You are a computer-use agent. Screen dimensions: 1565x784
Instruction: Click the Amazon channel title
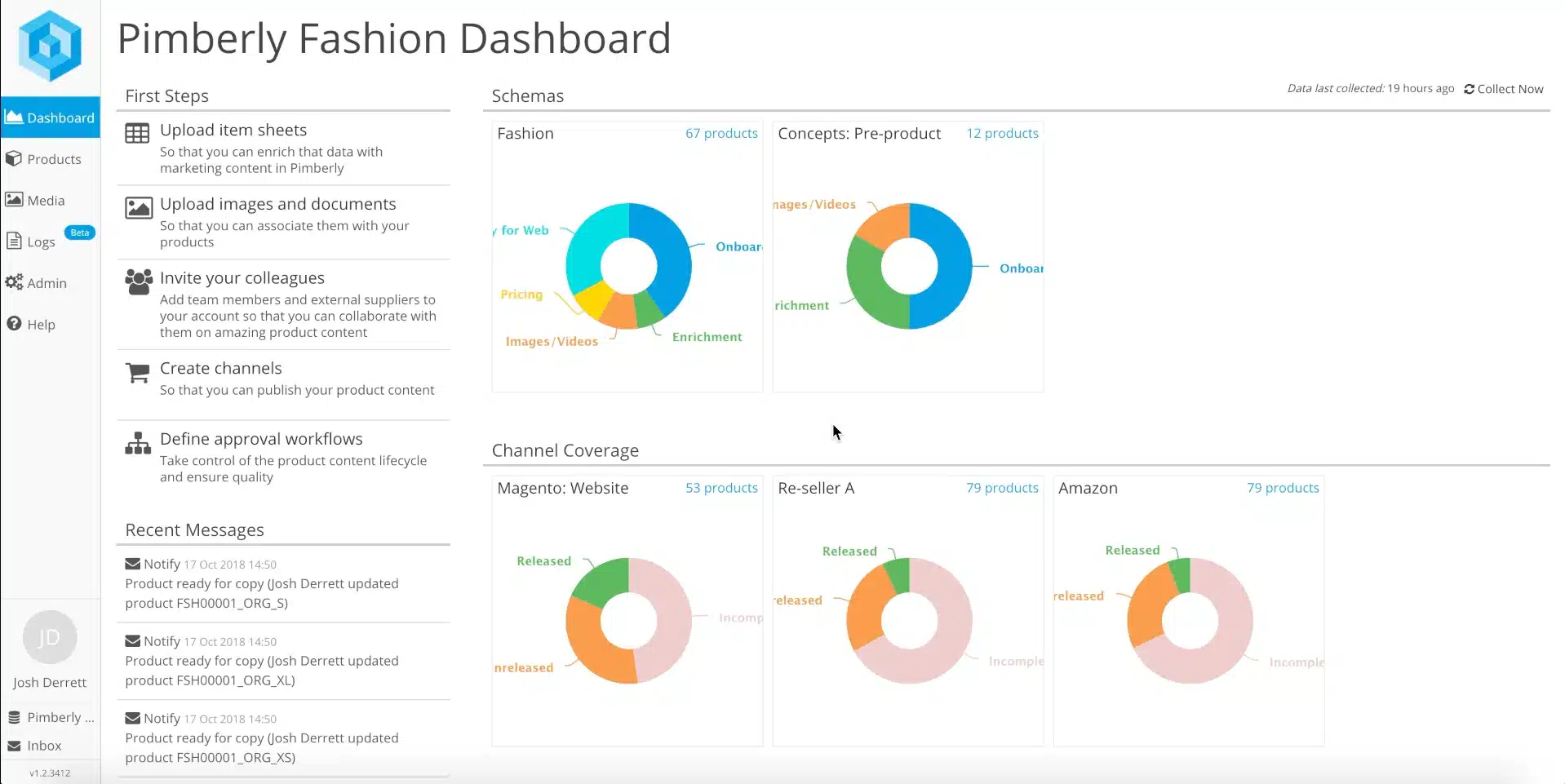[x=1088, y=488]
